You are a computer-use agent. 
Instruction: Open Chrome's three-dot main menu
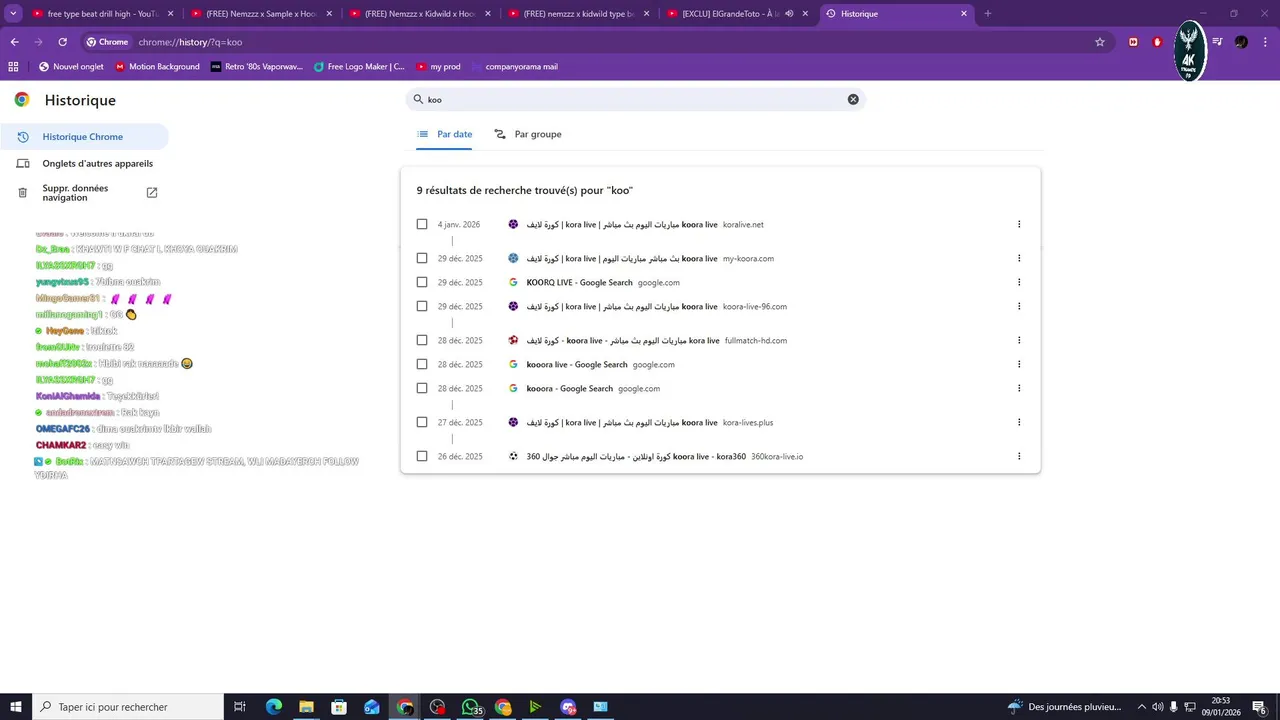(1265, 42)
